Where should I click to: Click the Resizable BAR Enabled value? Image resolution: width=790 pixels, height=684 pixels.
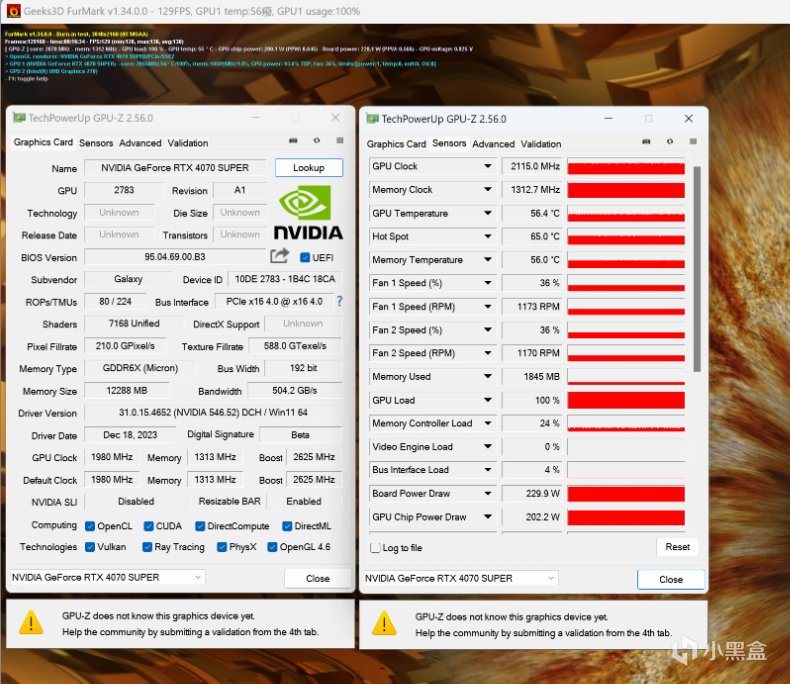[304, 501]
